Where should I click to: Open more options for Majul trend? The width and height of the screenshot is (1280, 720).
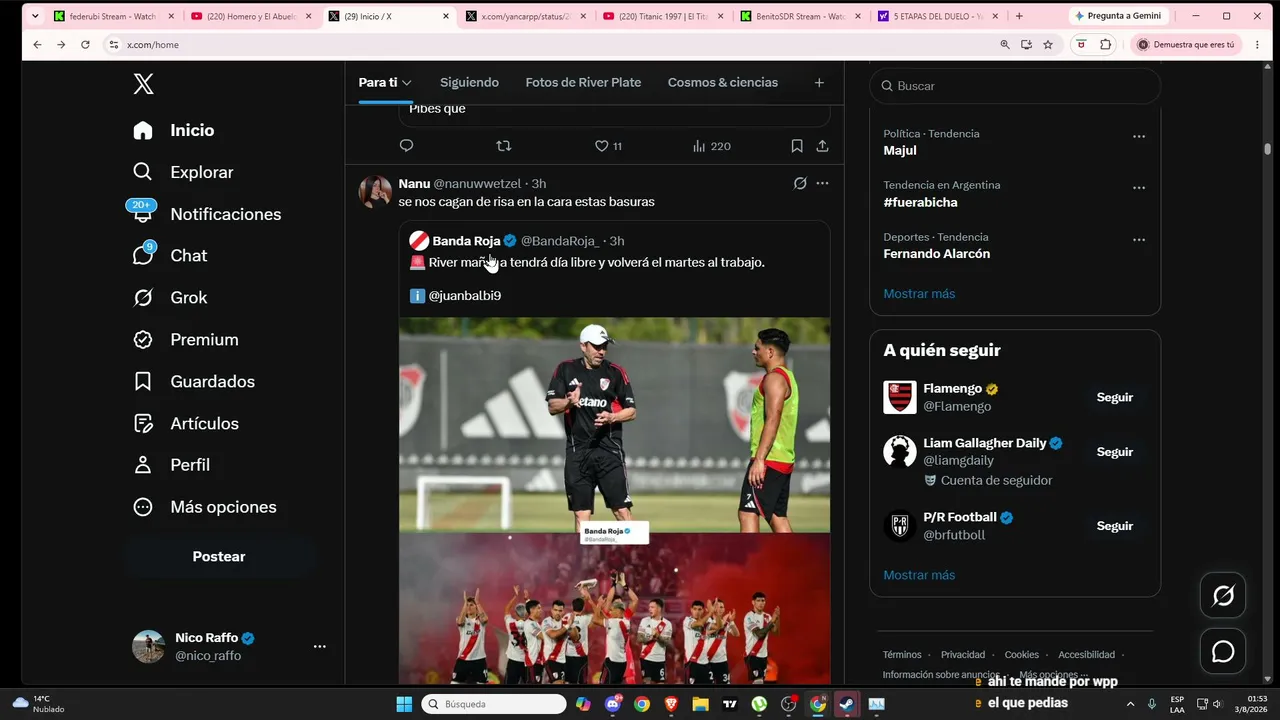1139,136
